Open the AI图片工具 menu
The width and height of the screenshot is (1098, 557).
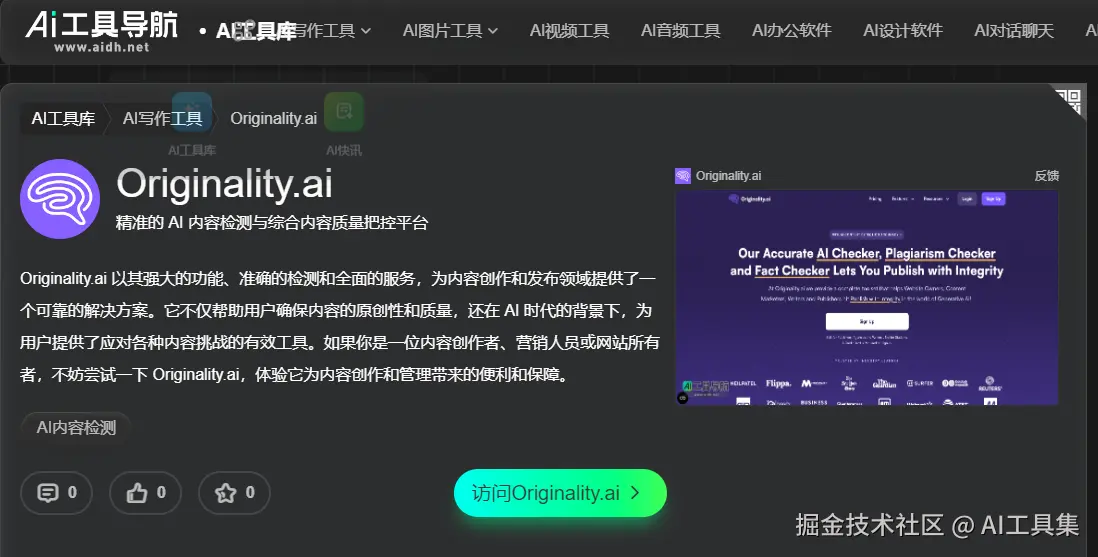click(x=450, y=31)
